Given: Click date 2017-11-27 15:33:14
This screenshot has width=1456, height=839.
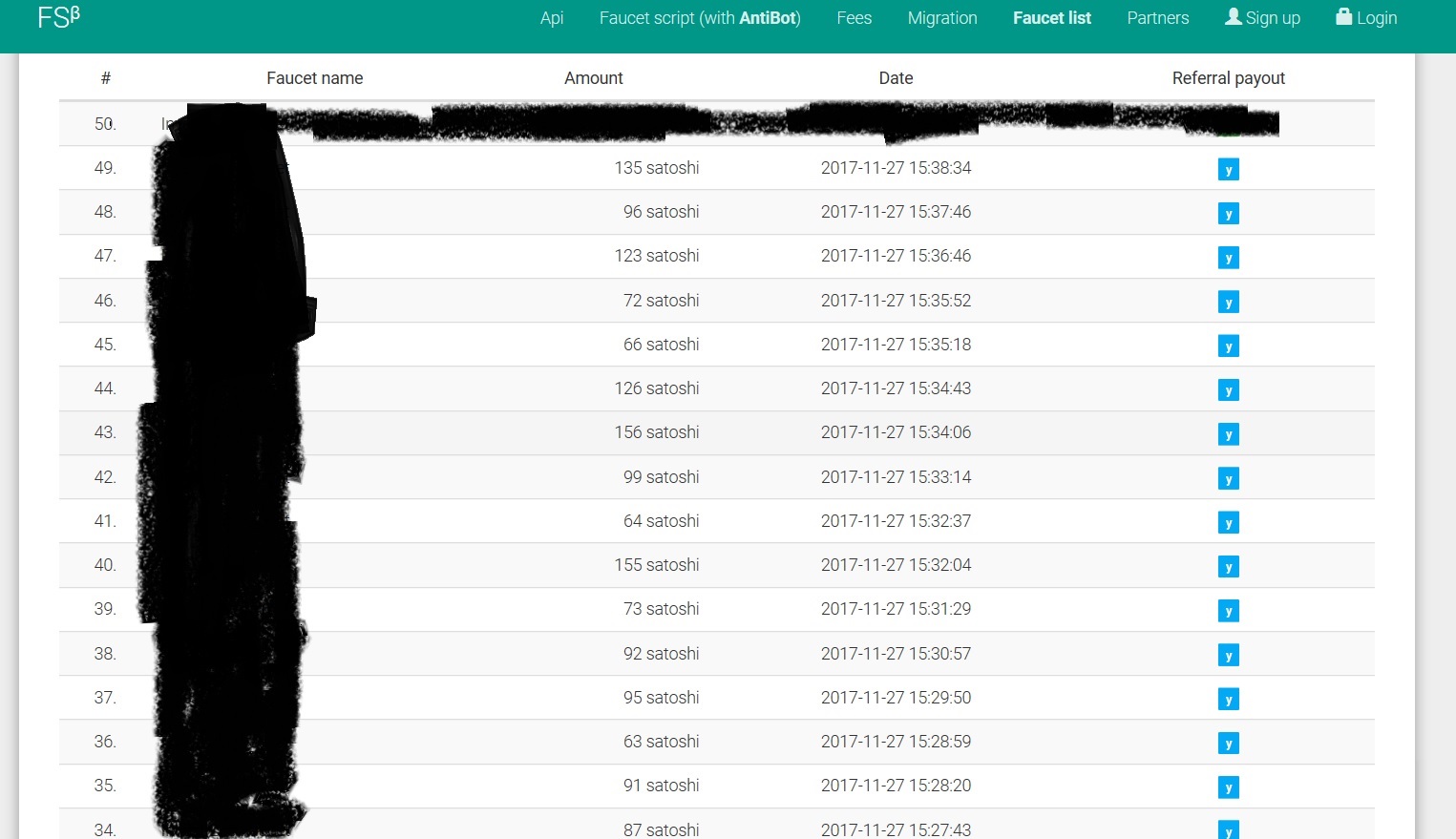Looking at the screenshot, I should (x=896, y=477).
